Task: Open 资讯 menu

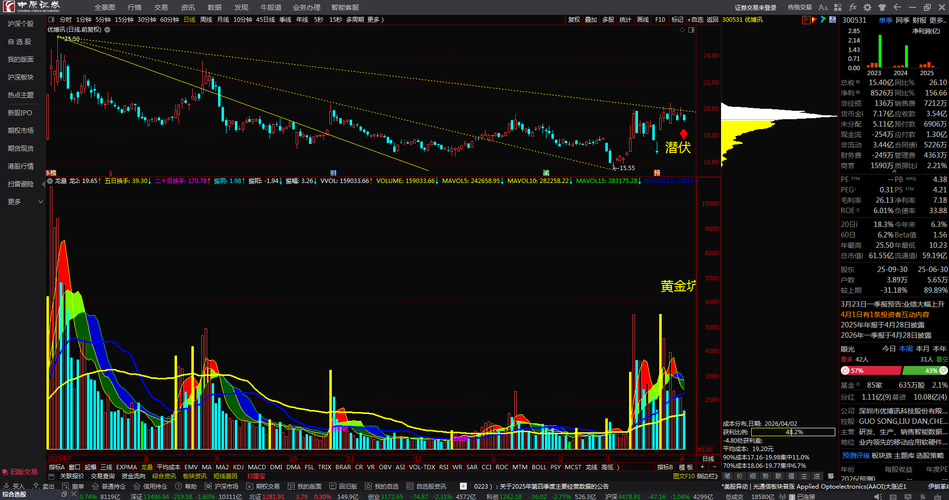Action: pos(188,7)
